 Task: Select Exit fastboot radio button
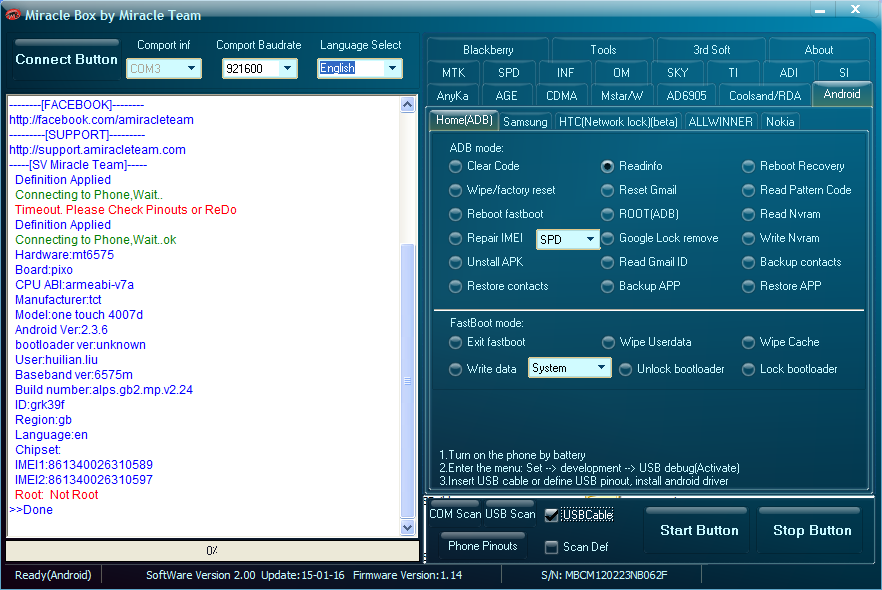coord(455,343)
